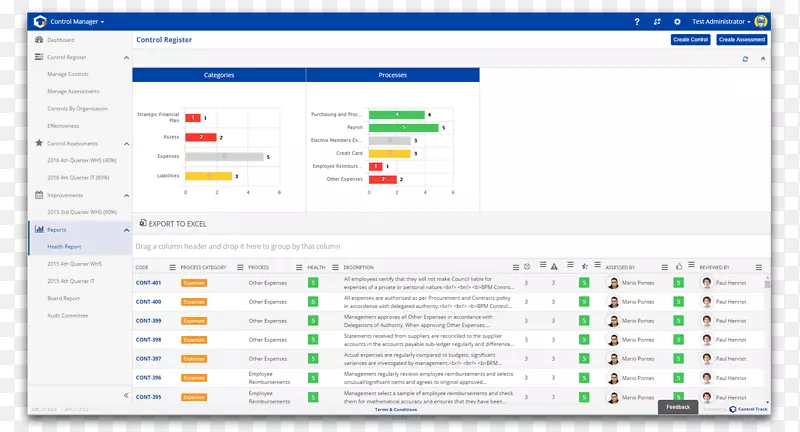800x432 pixels.
Task: Sort by the globe icon column header
Action: pos(527,267)
